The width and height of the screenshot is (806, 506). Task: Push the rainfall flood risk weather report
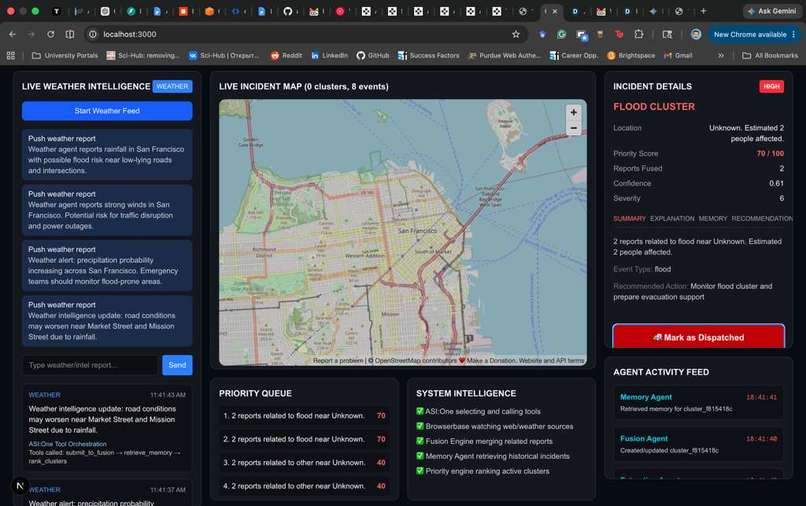(x=107, y=154)
